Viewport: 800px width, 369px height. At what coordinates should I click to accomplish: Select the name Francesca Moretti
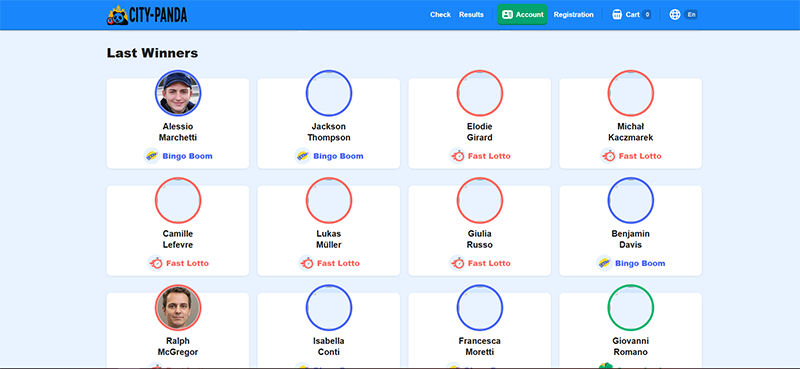coord(480,346)
